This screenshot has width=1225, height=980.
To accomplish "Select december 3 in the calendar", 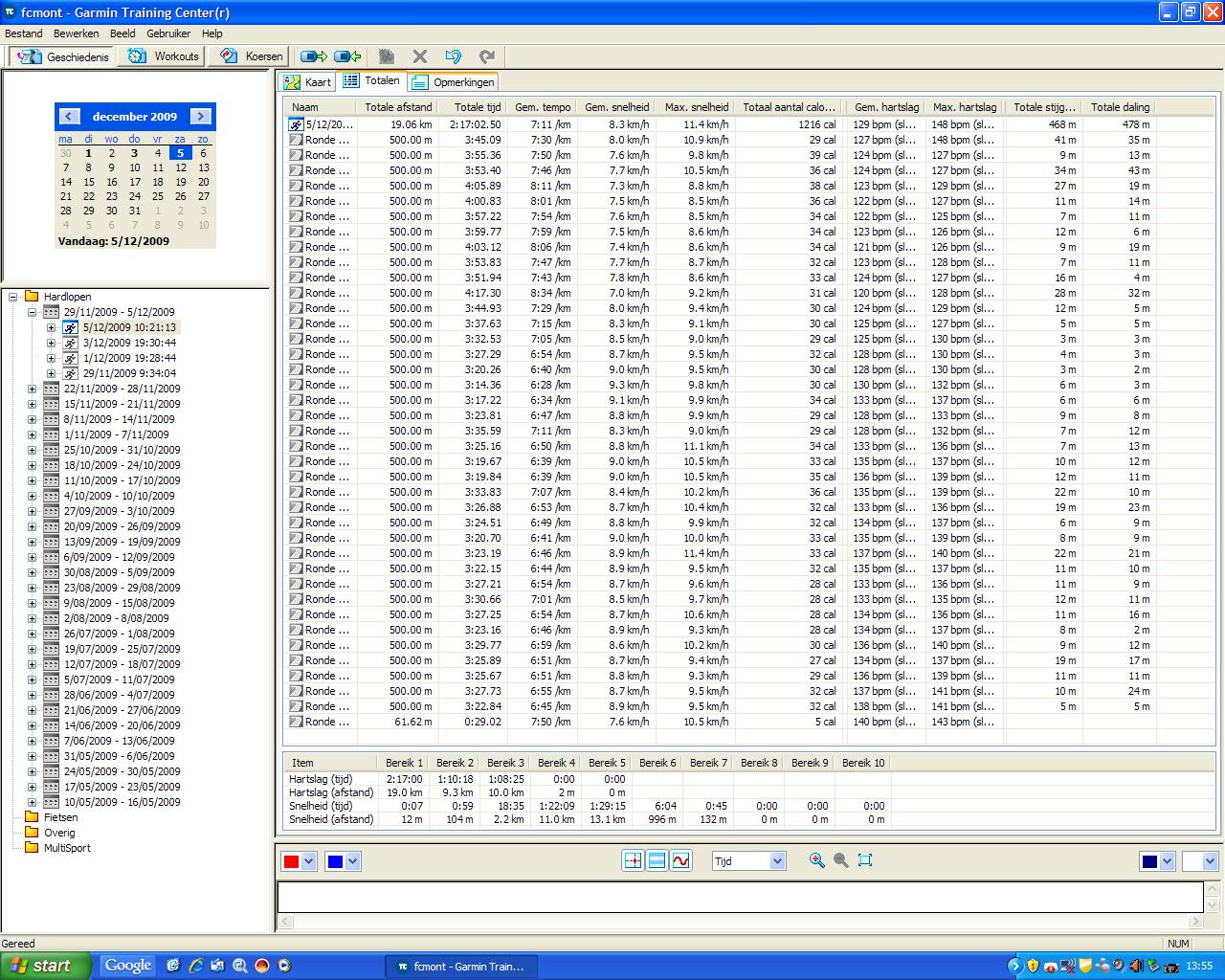I will pos(134,153).
